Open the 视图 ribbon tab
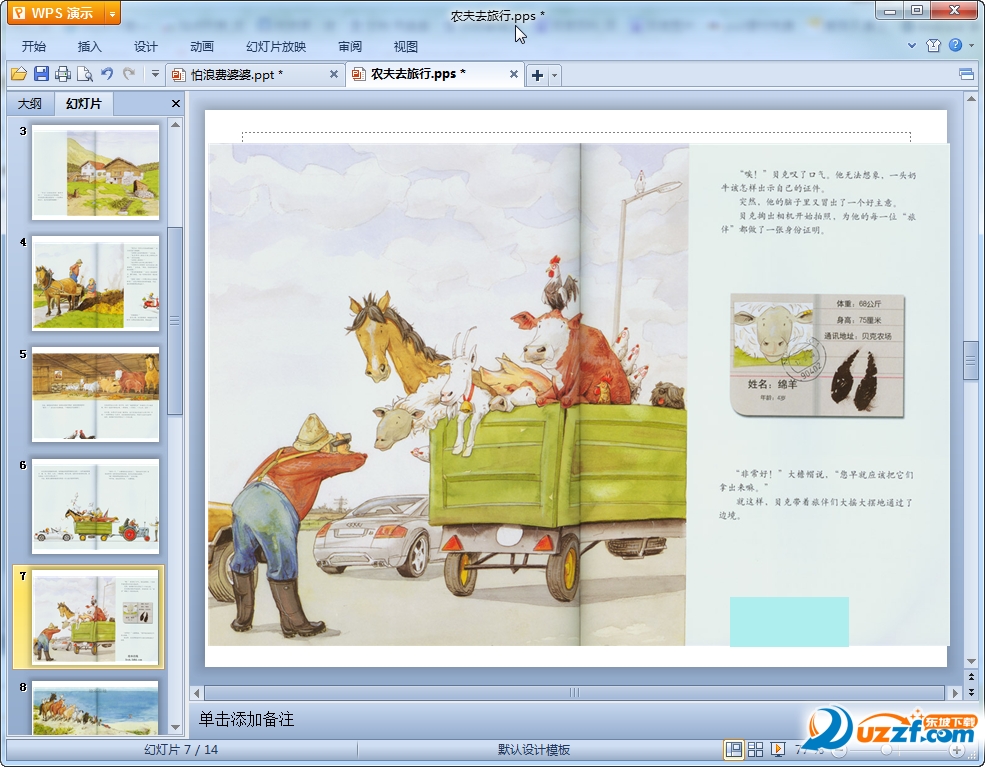The height and width of the screenshot is (767, 985). 405,46
